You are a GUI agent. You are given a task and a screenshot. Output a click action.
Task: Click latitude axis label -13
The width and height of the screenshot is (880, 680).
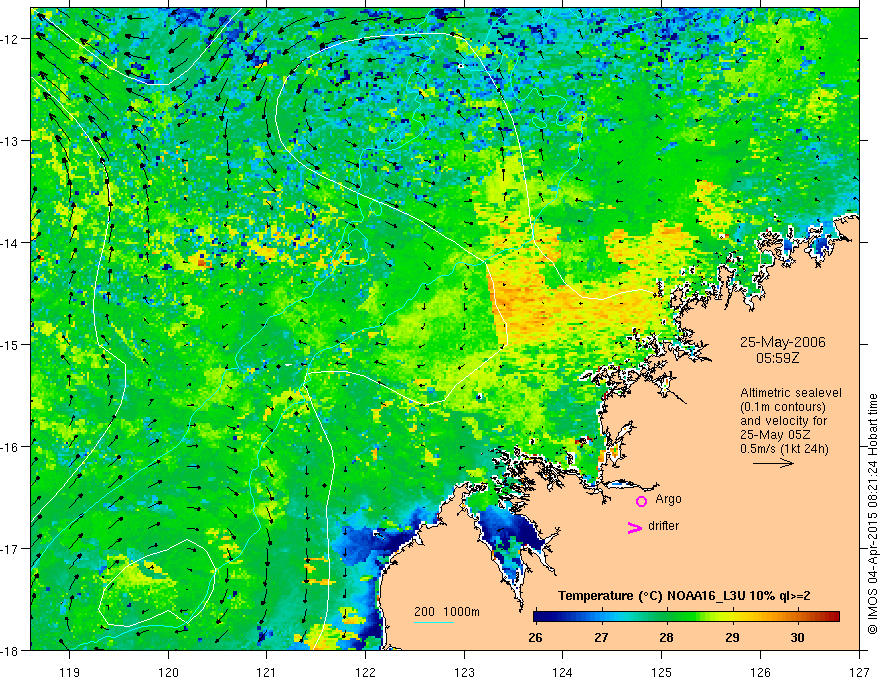tap(10, 141)
